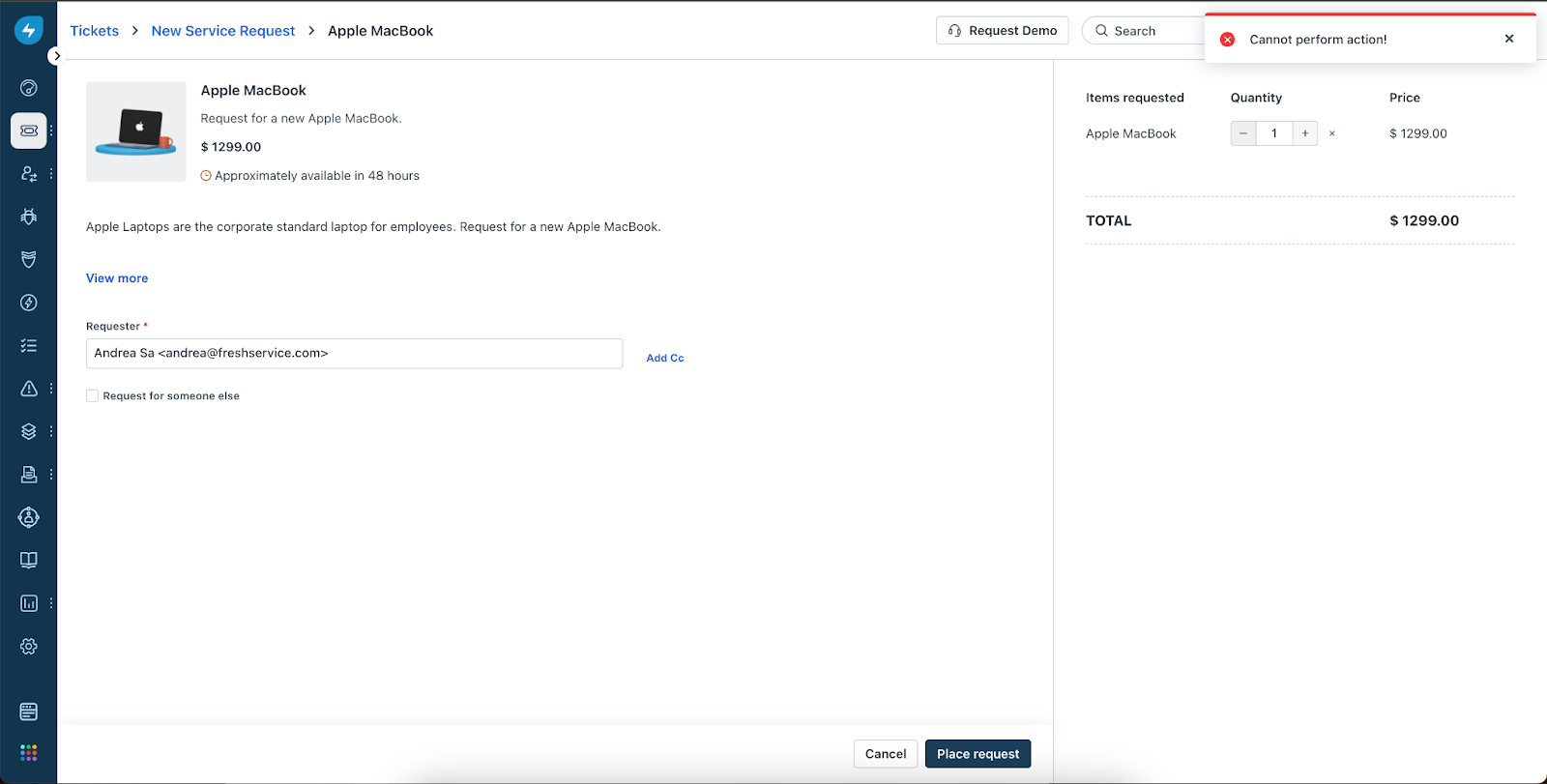Open submenu dots beside alert triangle icon
Image resolution: width=1547 pixels, height=784 pixels.
click(51, 389)
